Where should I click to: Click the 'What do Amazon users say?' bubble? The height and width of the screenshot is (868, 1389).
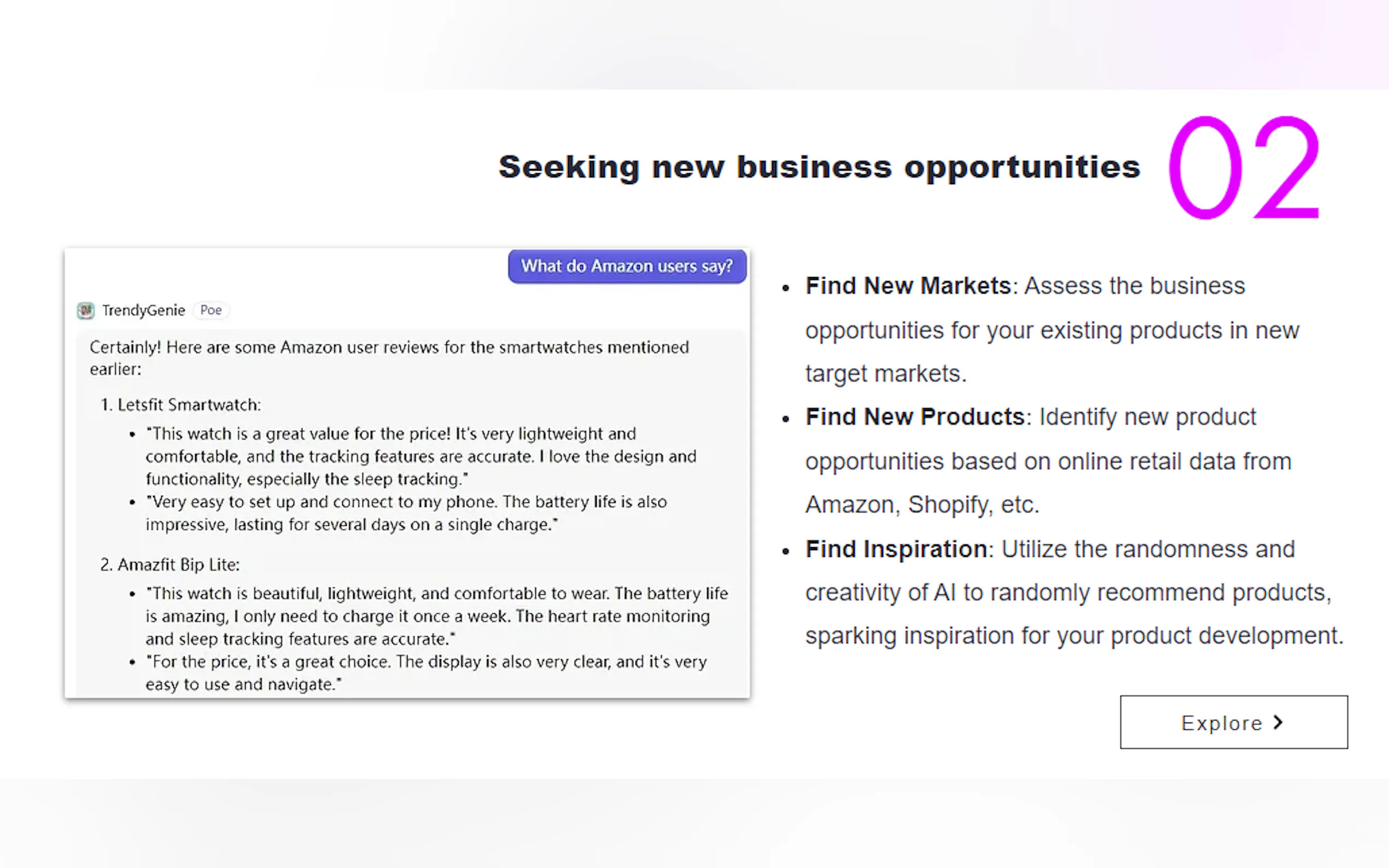coord(627,266)
